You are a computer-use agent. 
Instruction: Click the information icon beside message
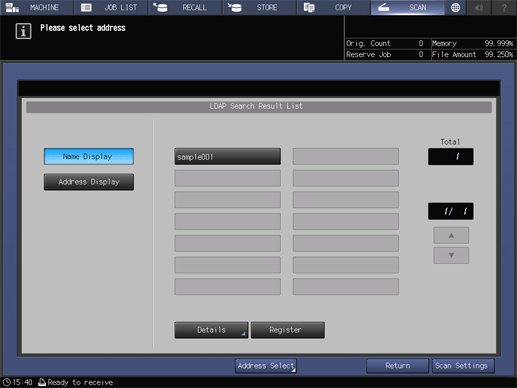point(23,31)
